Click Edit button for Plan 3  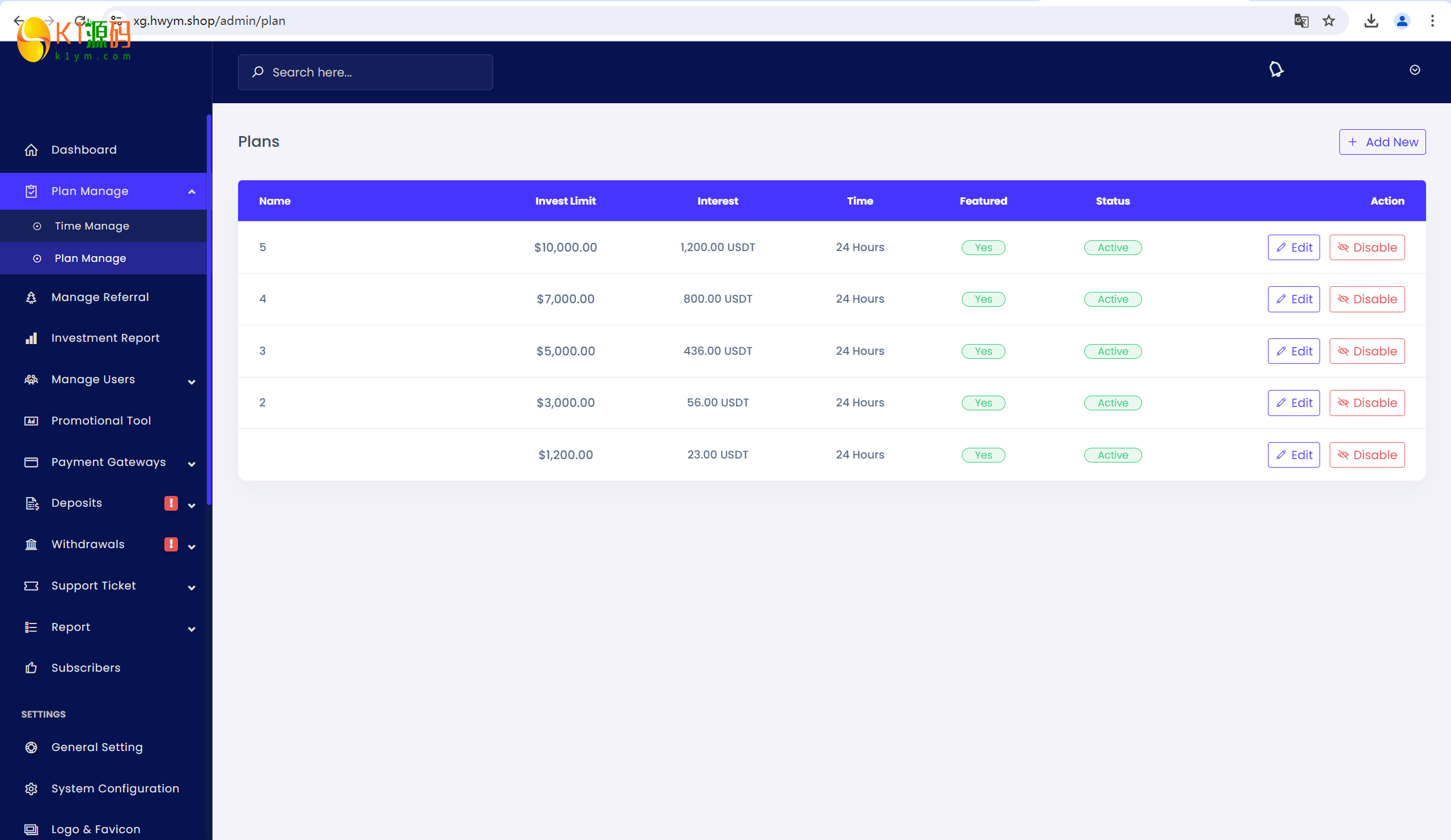pos(1292,350)
